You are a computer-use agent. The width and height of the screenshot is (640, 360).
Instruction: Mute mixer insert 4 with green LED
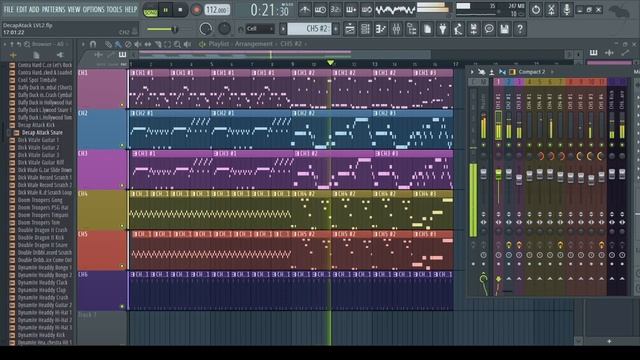point(529,145)
